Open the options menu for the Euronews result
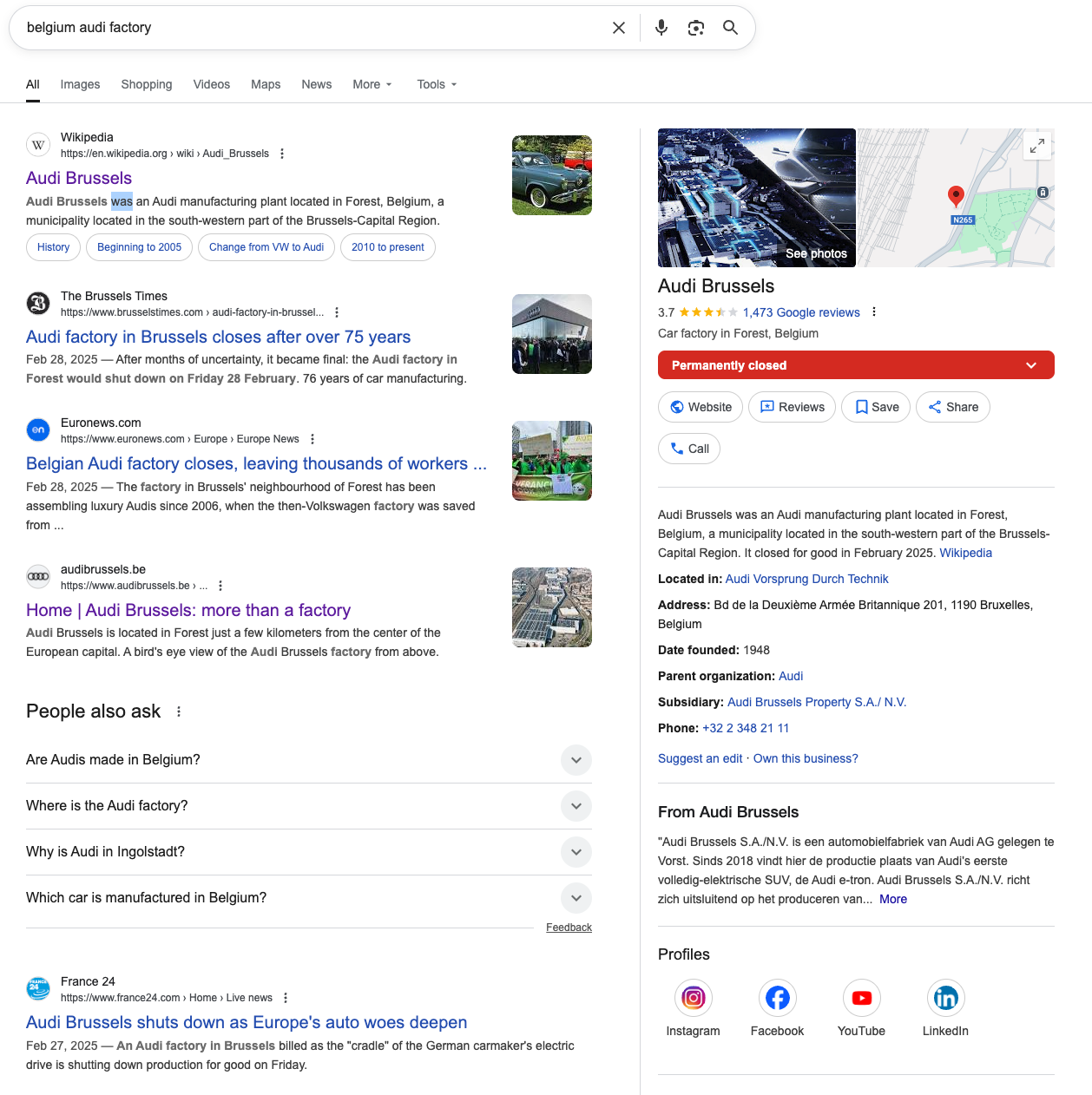The width and height of the screenshot is (1092, 1095). [x=312, y=439]
